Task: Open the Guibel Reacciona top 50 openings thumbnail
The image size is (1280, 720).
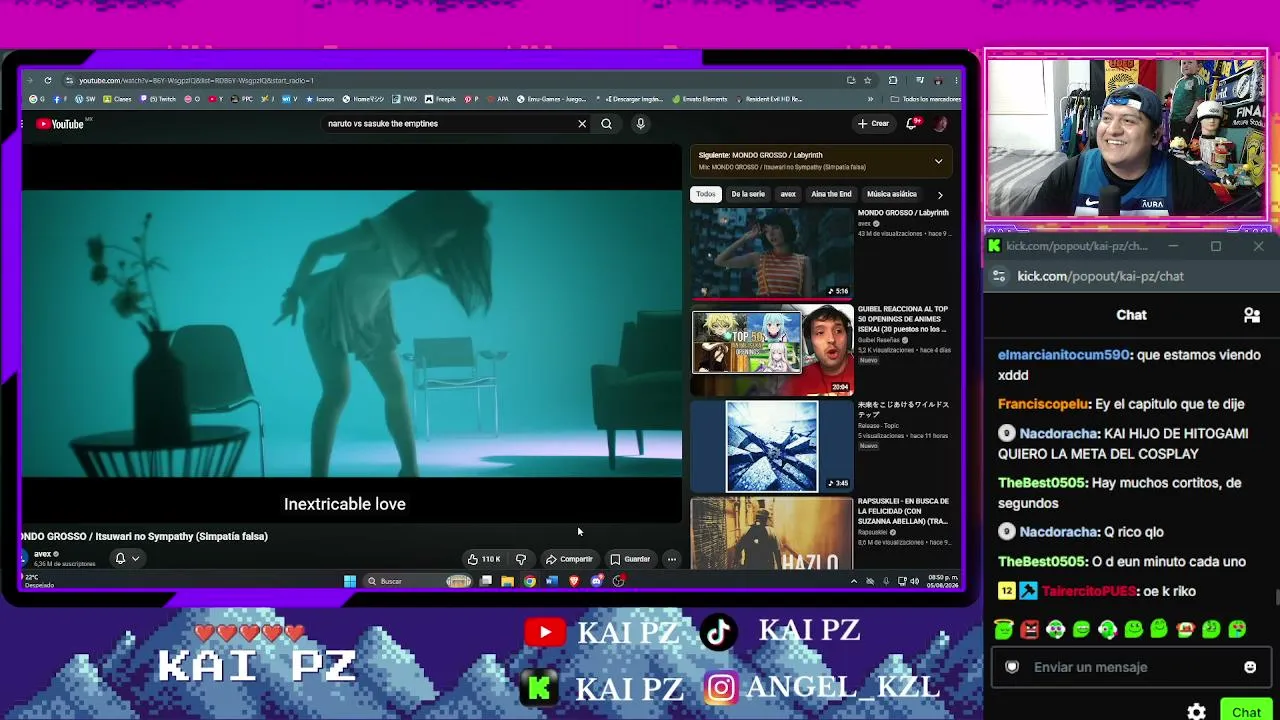Action: point(772,350)
